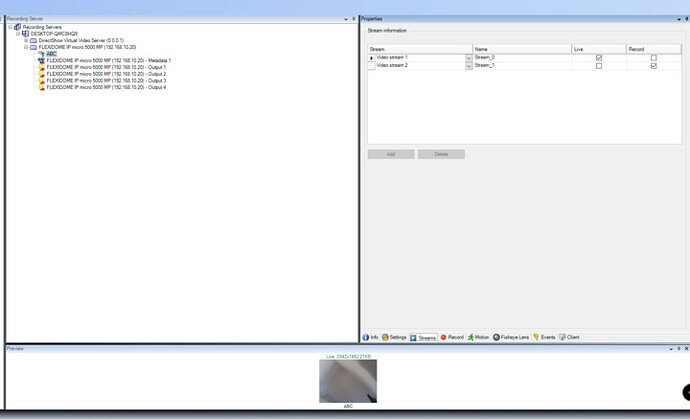Go to the Events tab
Viewport: 690px width, 419px height.
tap(544, 337)
